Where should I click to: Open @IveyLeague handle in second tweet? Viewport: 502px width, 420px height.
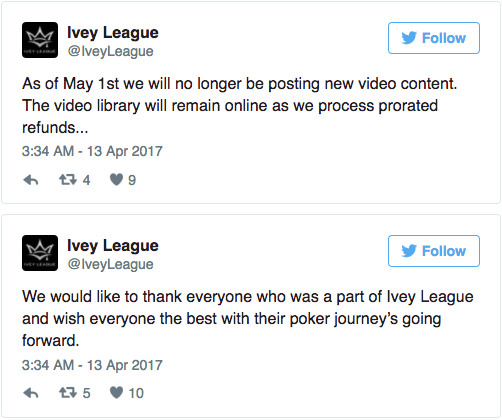tap(110, 264)
